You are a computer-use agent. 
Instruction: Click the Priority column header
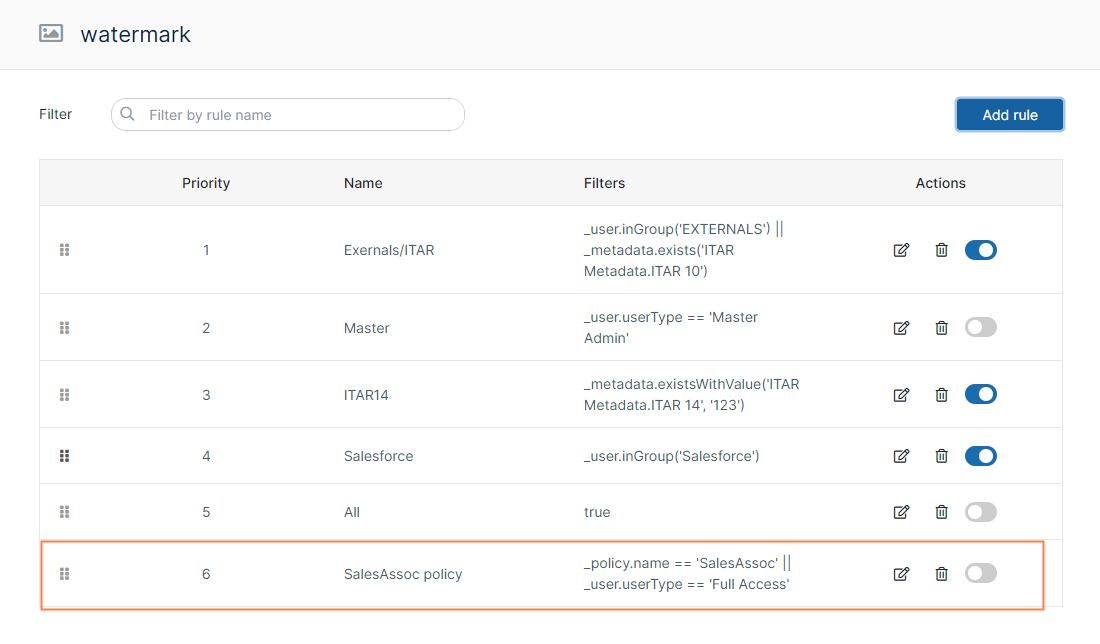point(206,183)
